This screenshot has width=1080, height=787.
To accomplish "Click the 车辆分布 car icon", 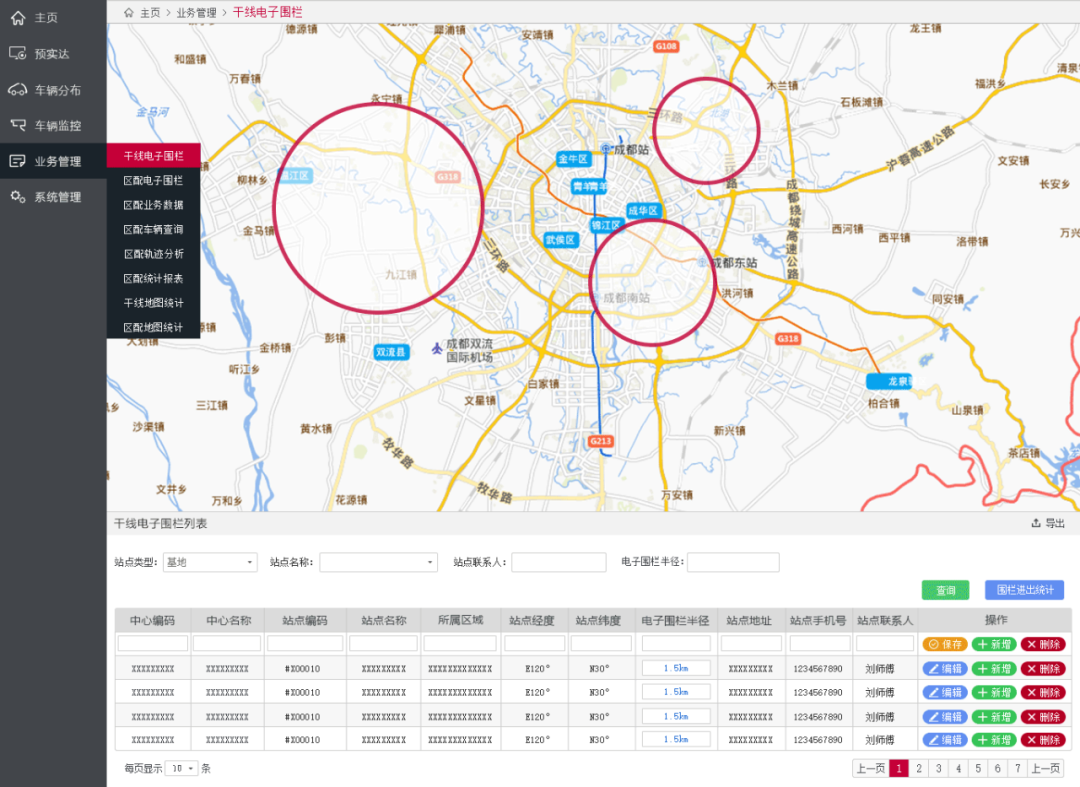I will 18,90.
